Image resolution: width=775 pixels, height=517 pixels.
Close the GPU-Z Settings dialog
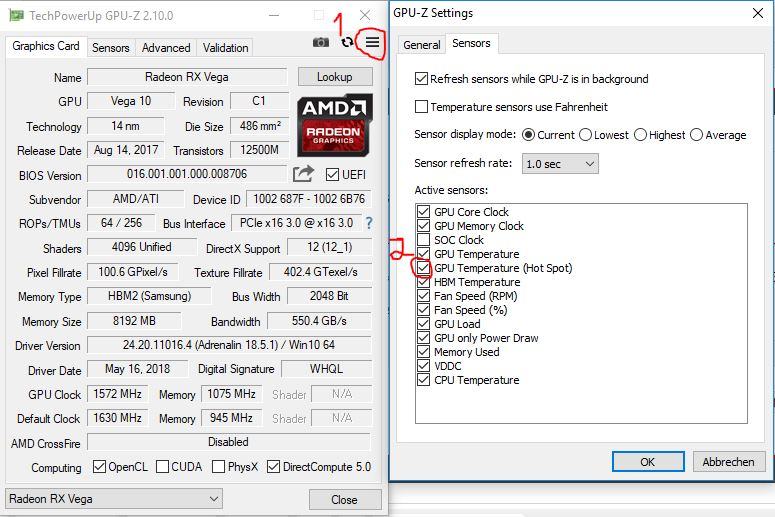tap(758, 13)
